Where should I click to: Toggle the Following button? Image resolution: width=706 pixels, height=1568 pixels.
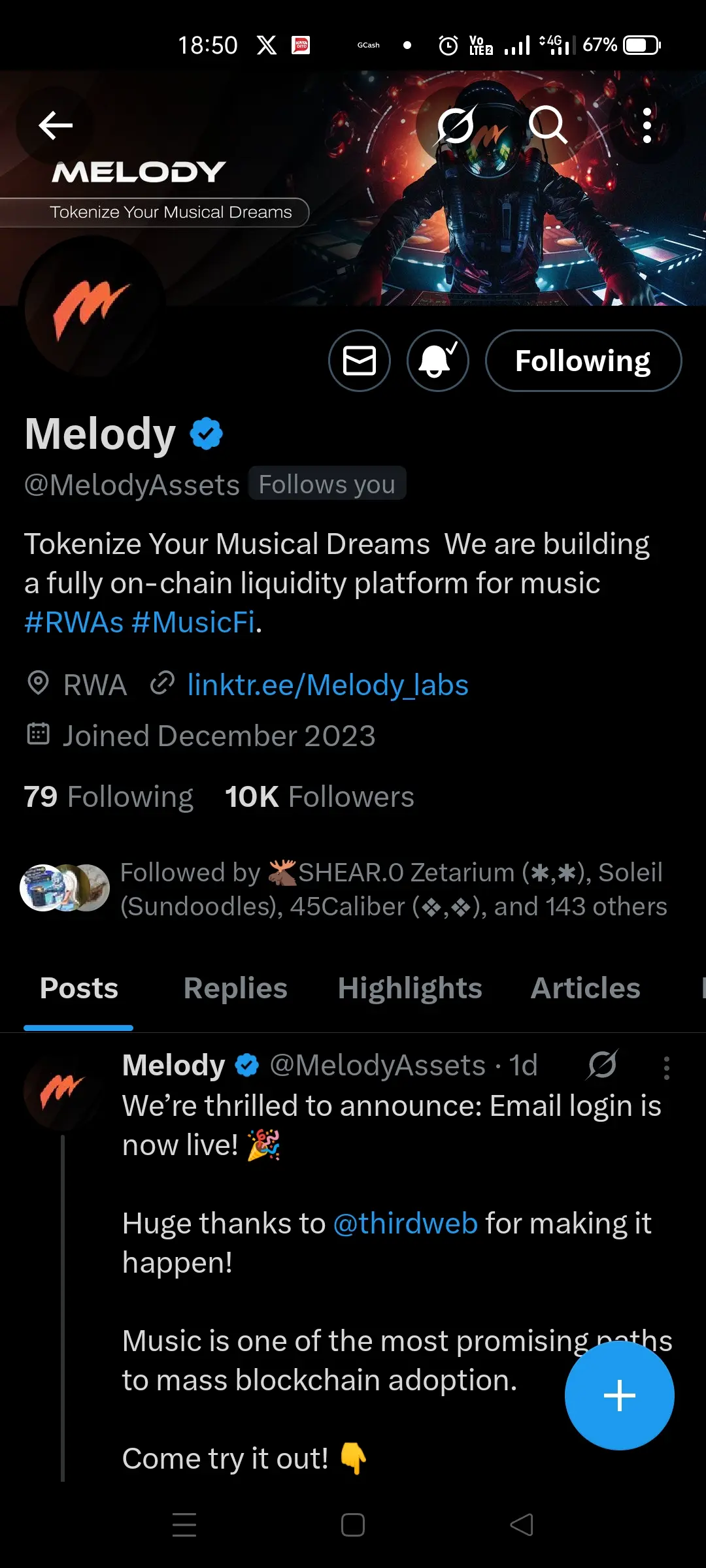[583, 361]
